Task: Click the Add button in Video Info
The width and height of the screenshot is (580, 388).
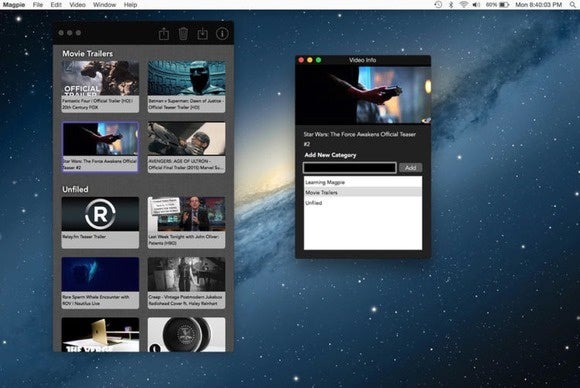Action: [x=410, y=168]
